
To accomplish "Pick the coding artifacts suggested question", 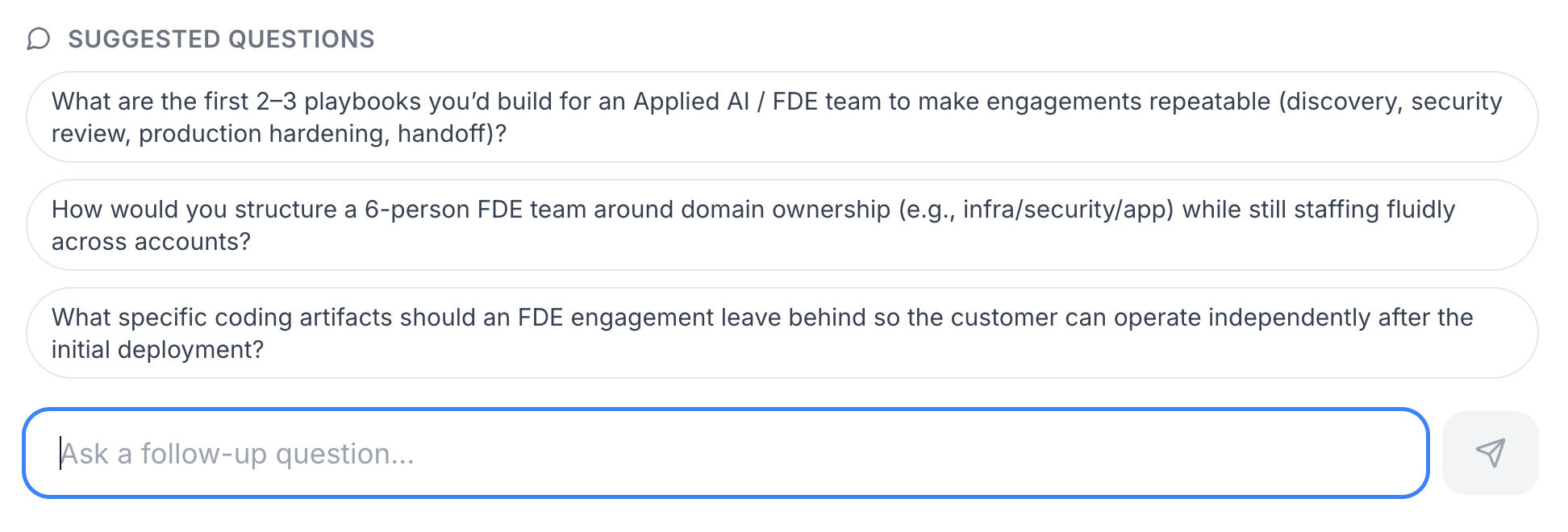I will [x=782, y=333].
